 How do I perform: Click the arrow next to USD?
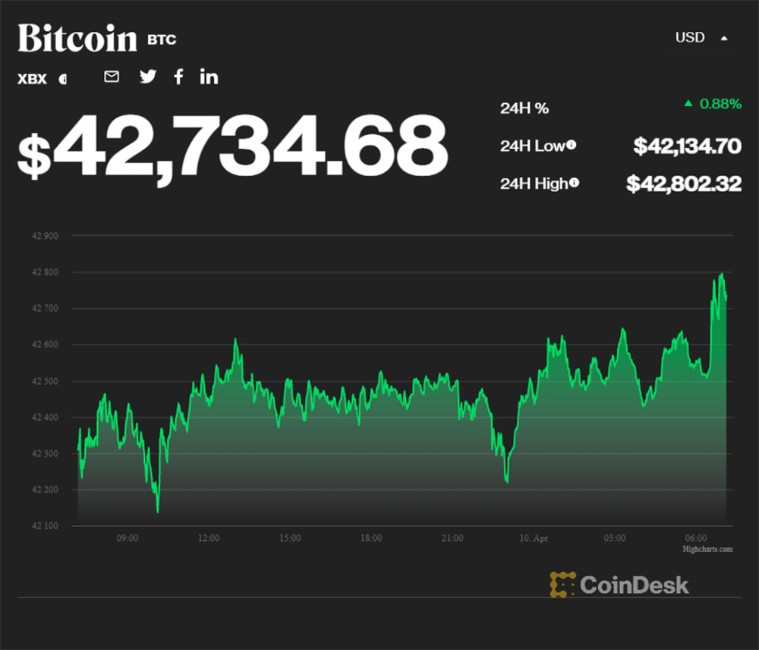click(x=724, y=38)
